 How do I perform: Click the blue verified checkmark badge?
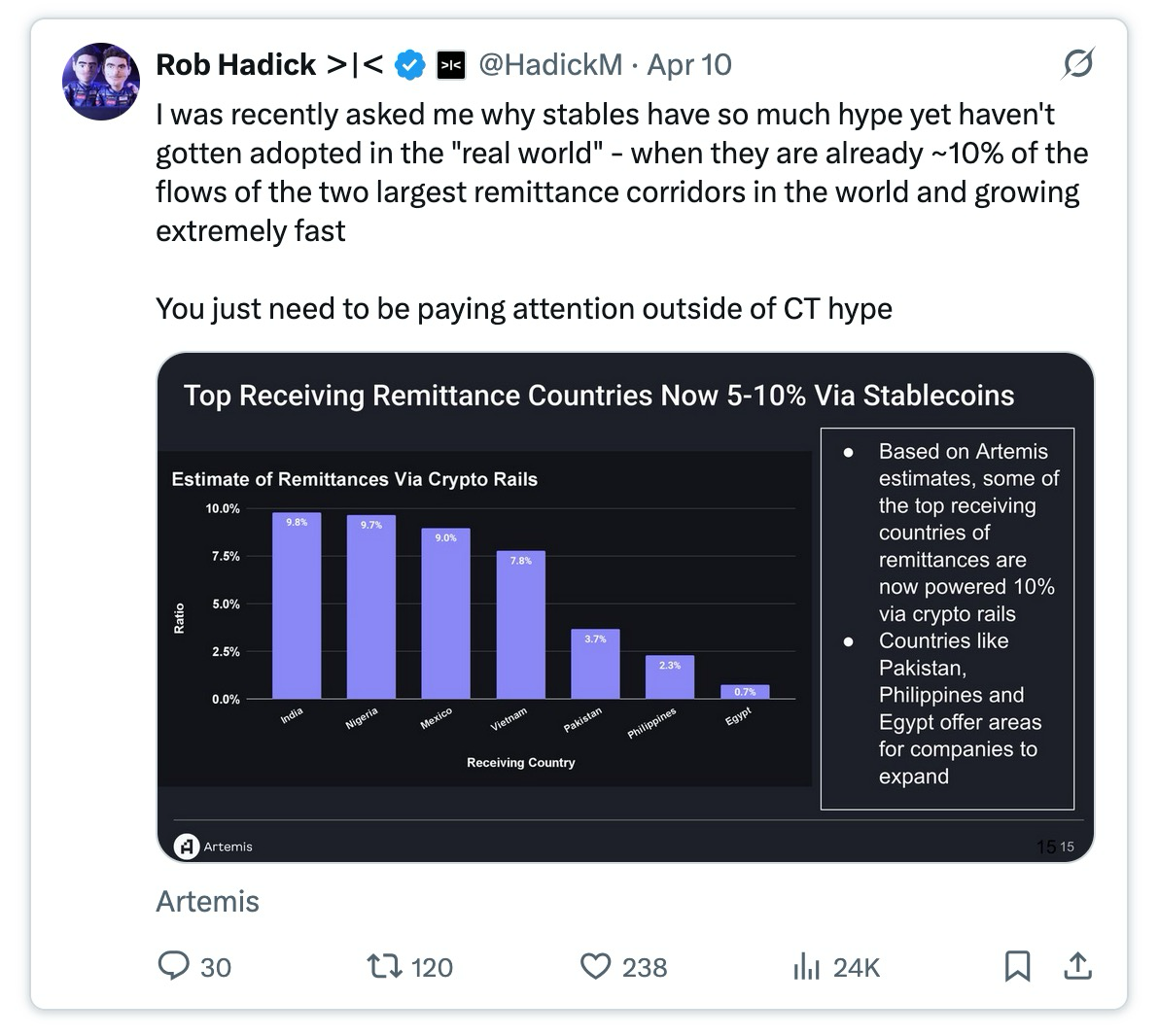pos(410,65)
